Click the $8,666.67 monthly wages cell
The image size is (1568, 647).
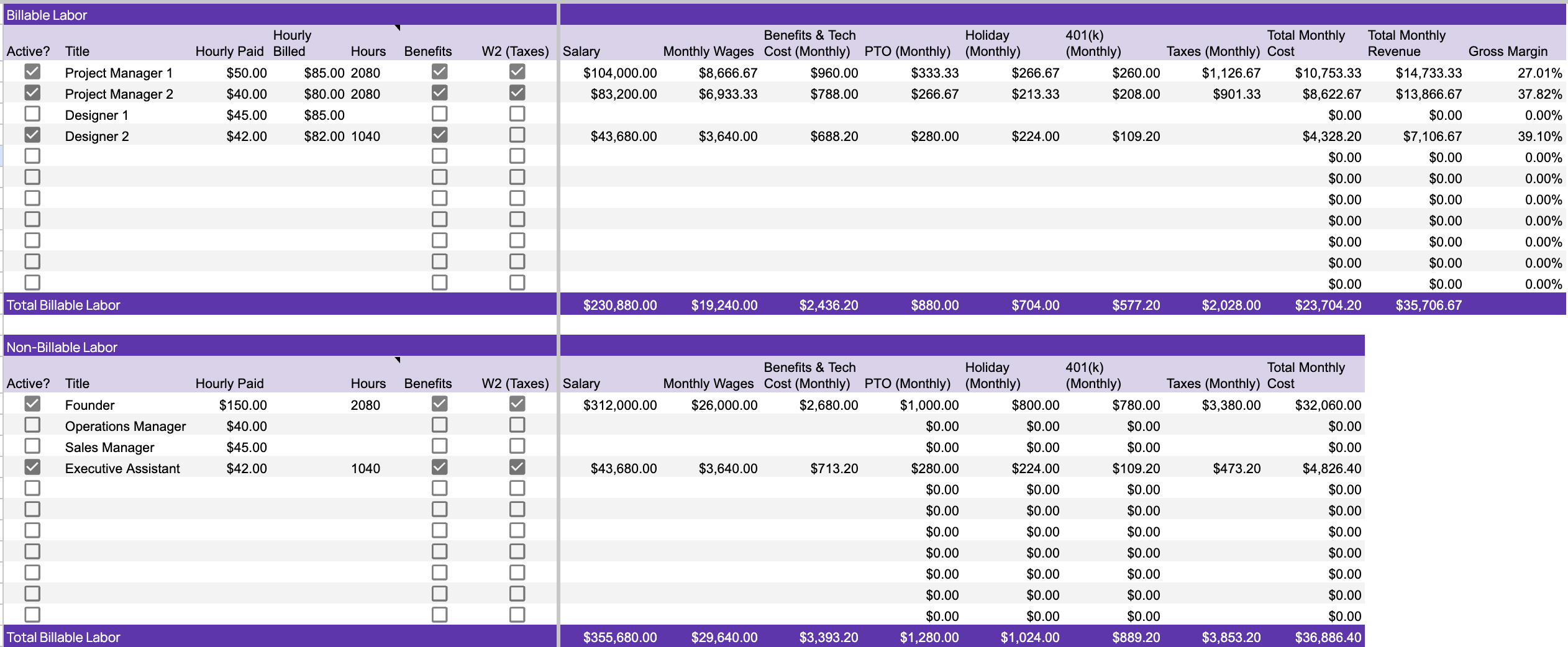(728, 73)
